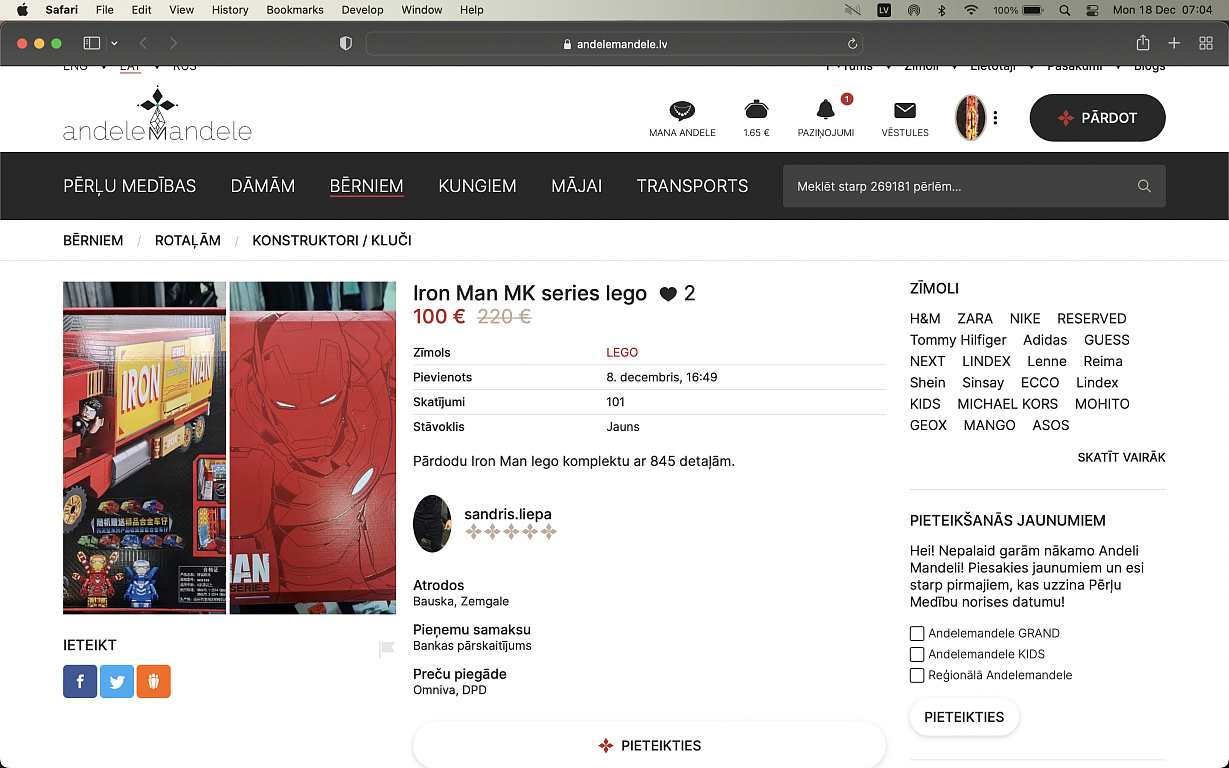1229x768 pixels.
Task: Expand Safari sidebar options dropdown arrow
Action: click(x=114, y=43)
